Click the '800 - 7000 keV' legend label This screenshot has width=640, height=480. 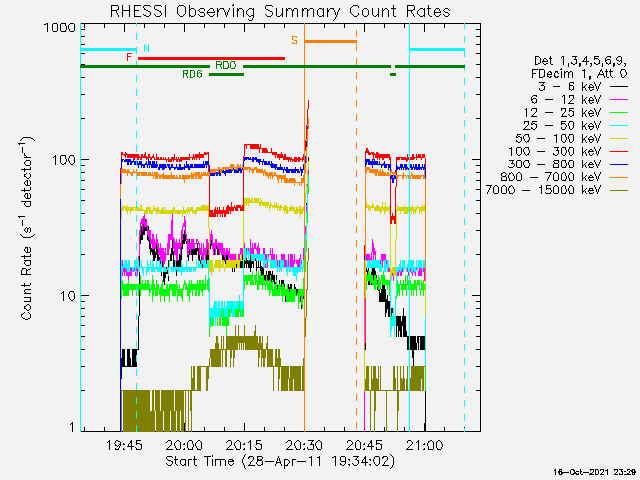[x=551, y=177]
